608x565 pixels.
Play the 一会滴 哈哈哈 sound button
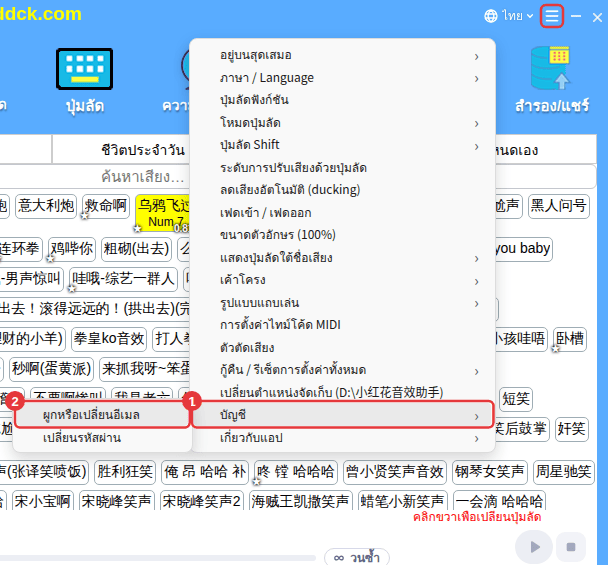[499, 501]
